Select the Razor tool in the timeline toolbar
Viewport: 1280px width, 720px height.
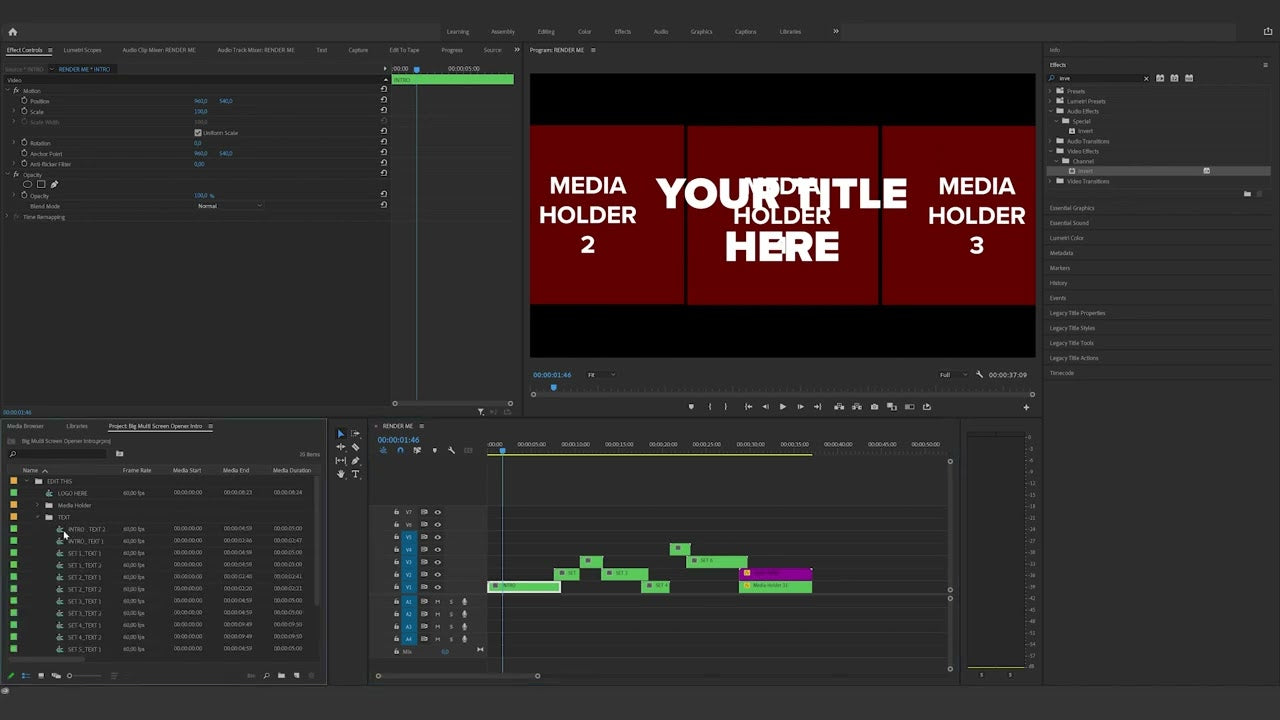(x=356, y=448)
